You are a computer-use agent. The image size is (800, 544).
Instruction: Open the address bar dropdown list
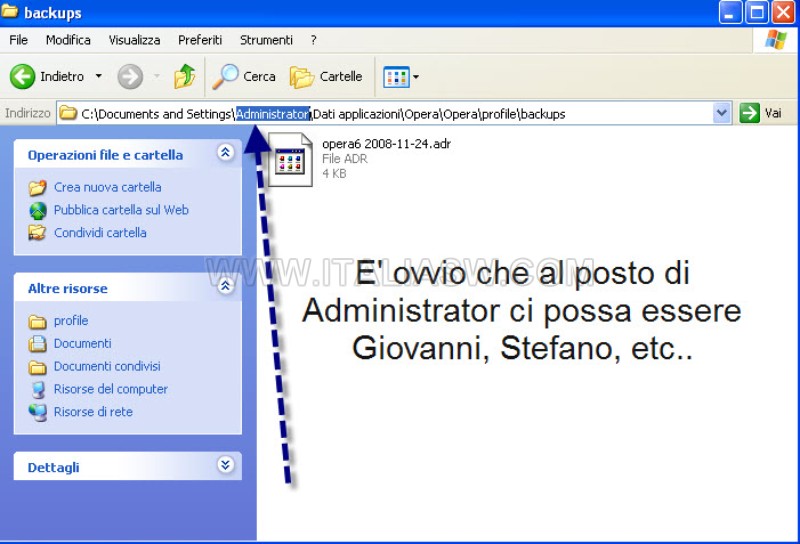722,113
